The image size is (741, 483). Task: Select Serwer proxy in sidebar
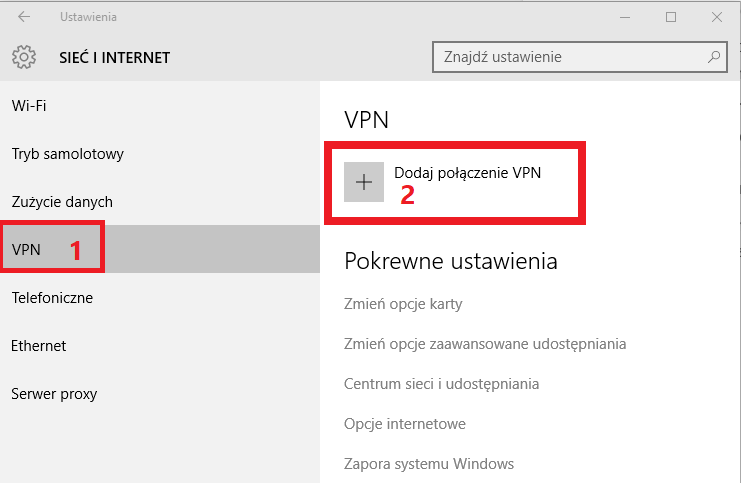(x=54, y=394)
